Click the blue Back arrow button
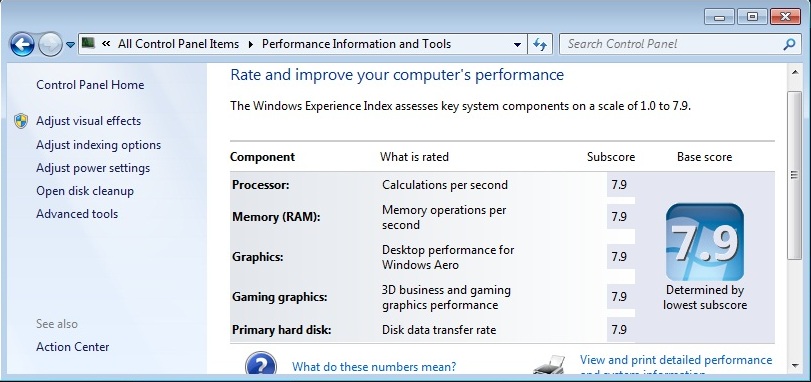 (22, 45)
